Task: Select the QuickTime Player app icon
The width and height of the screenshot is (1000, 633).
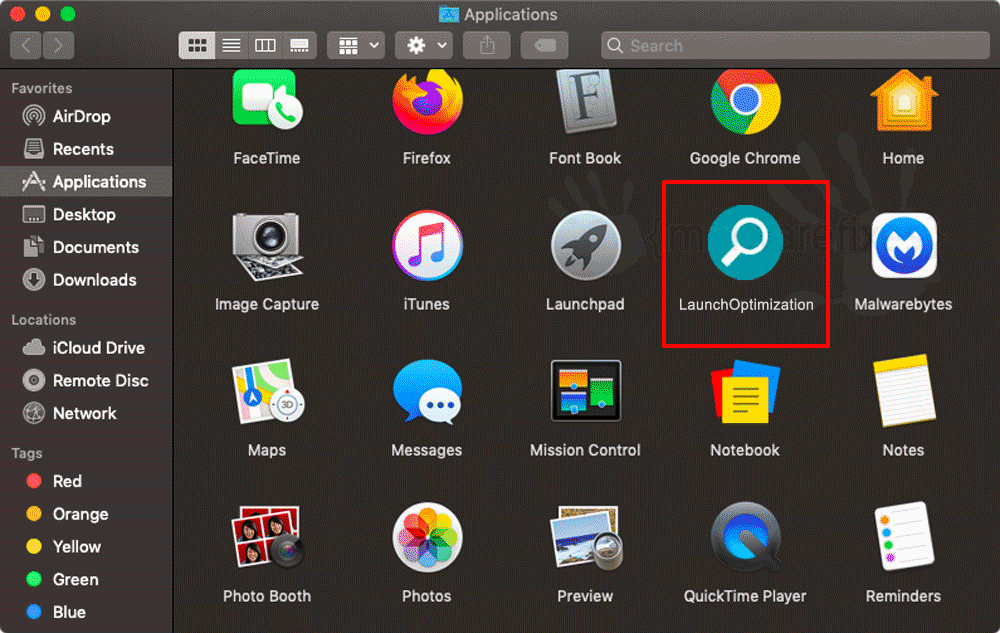Action: [x=745, y=537]
